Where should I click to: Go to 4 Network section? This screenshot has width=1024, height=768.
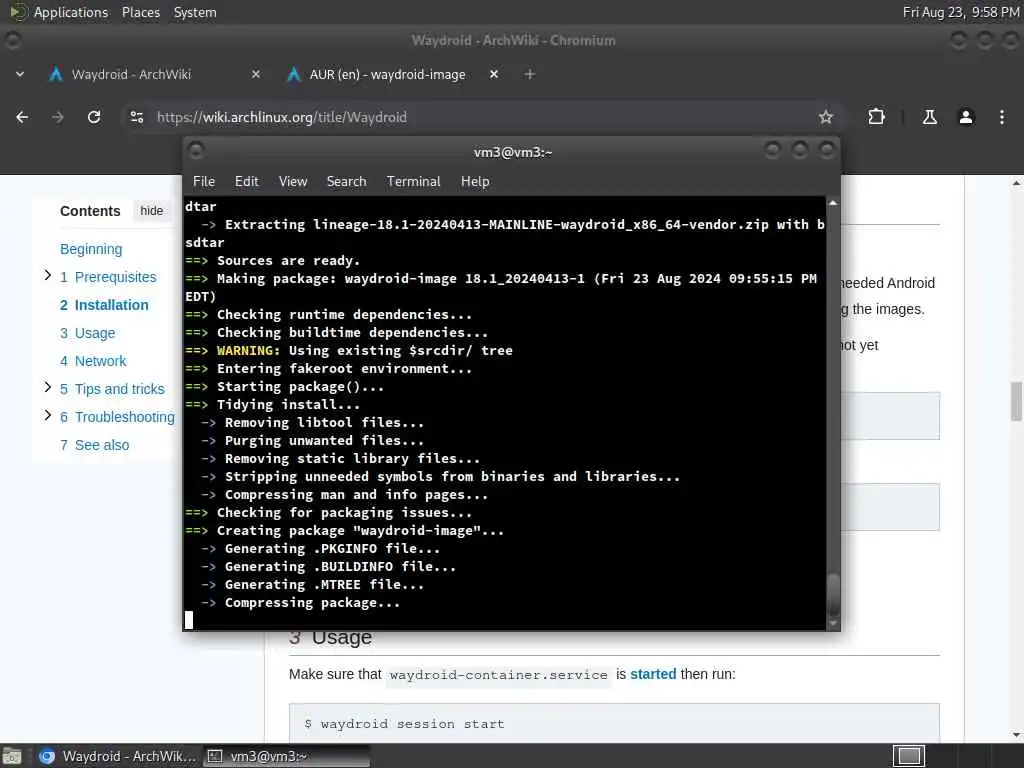click(93, 361)
